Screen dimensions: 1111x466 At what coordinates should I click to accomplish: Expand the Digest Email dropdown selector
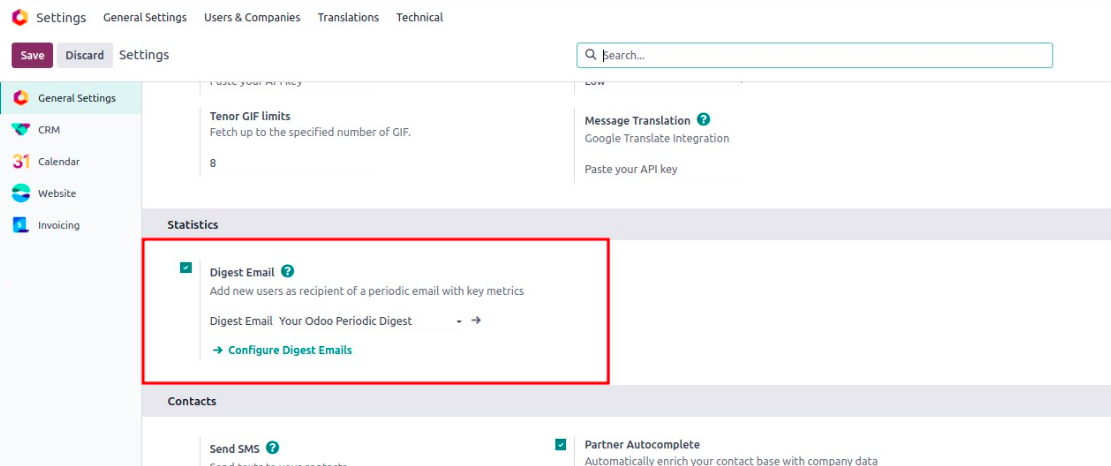pyautogui.click(x=459, y=322)
